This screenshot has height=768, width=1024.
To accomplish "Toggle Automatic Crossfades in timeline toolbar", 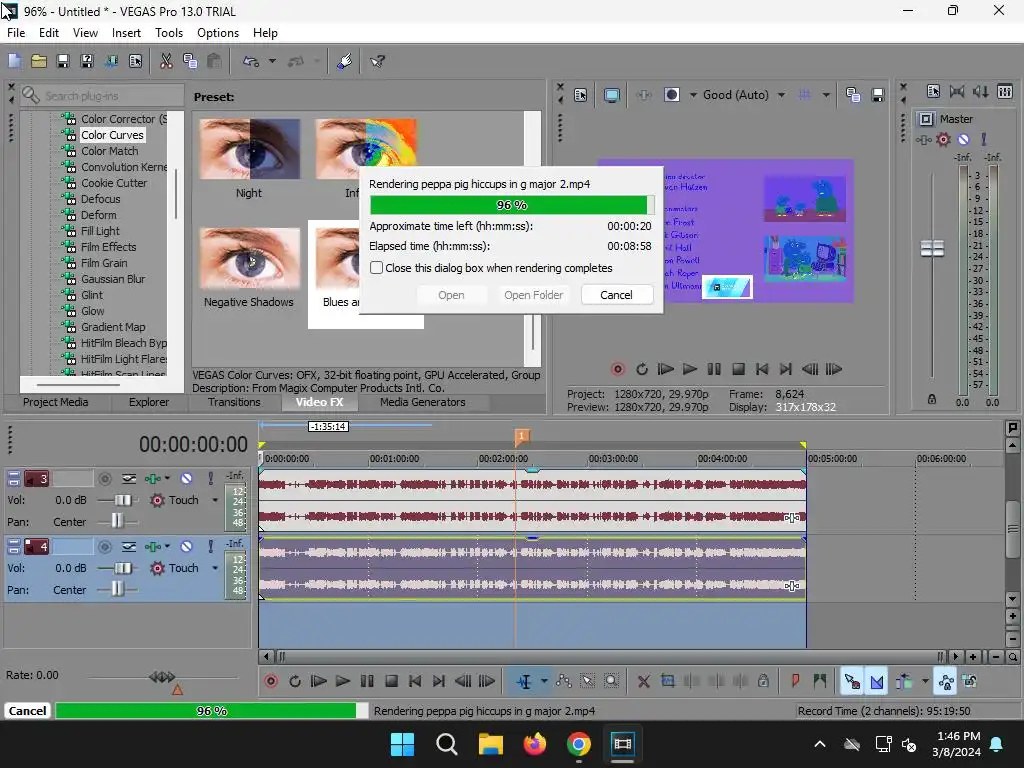I will [876, 682].
